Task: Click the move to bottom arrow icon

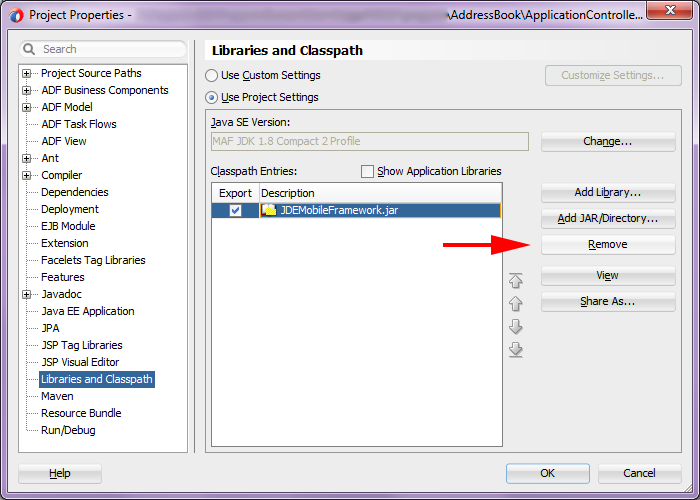Action: click(x=516, y=349)
